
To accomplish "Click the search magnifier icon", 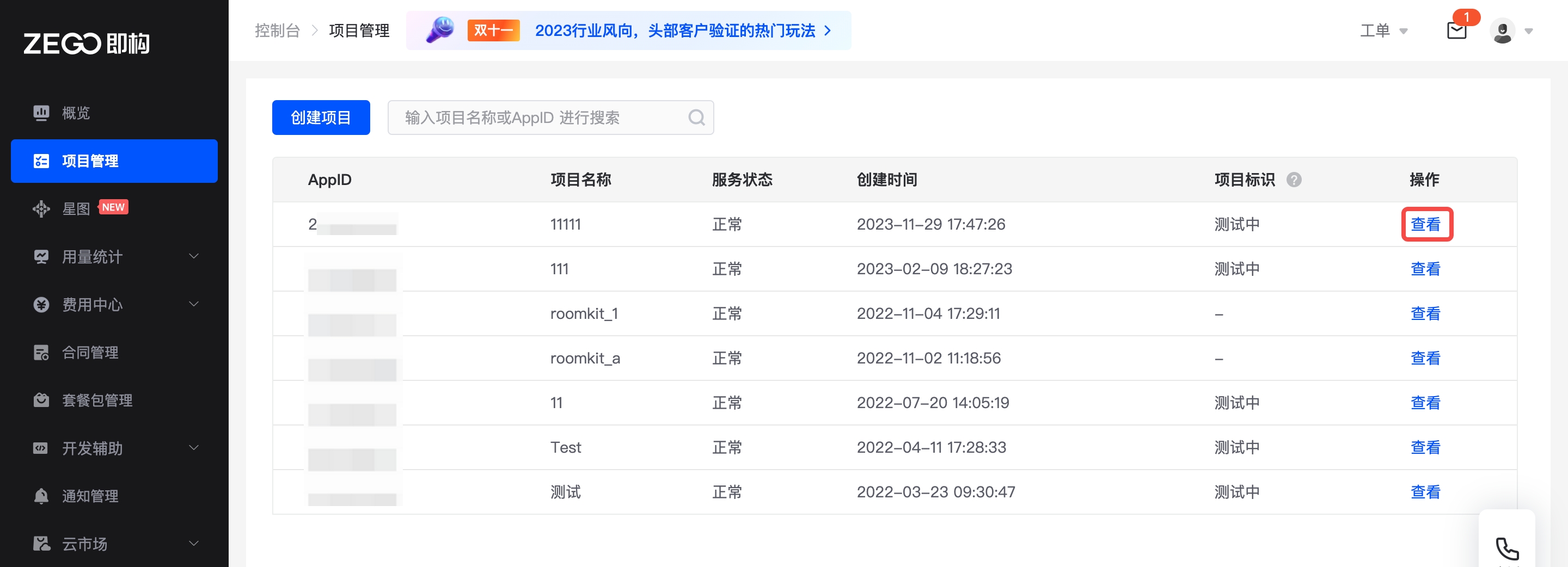I will (x=696, y=118).
